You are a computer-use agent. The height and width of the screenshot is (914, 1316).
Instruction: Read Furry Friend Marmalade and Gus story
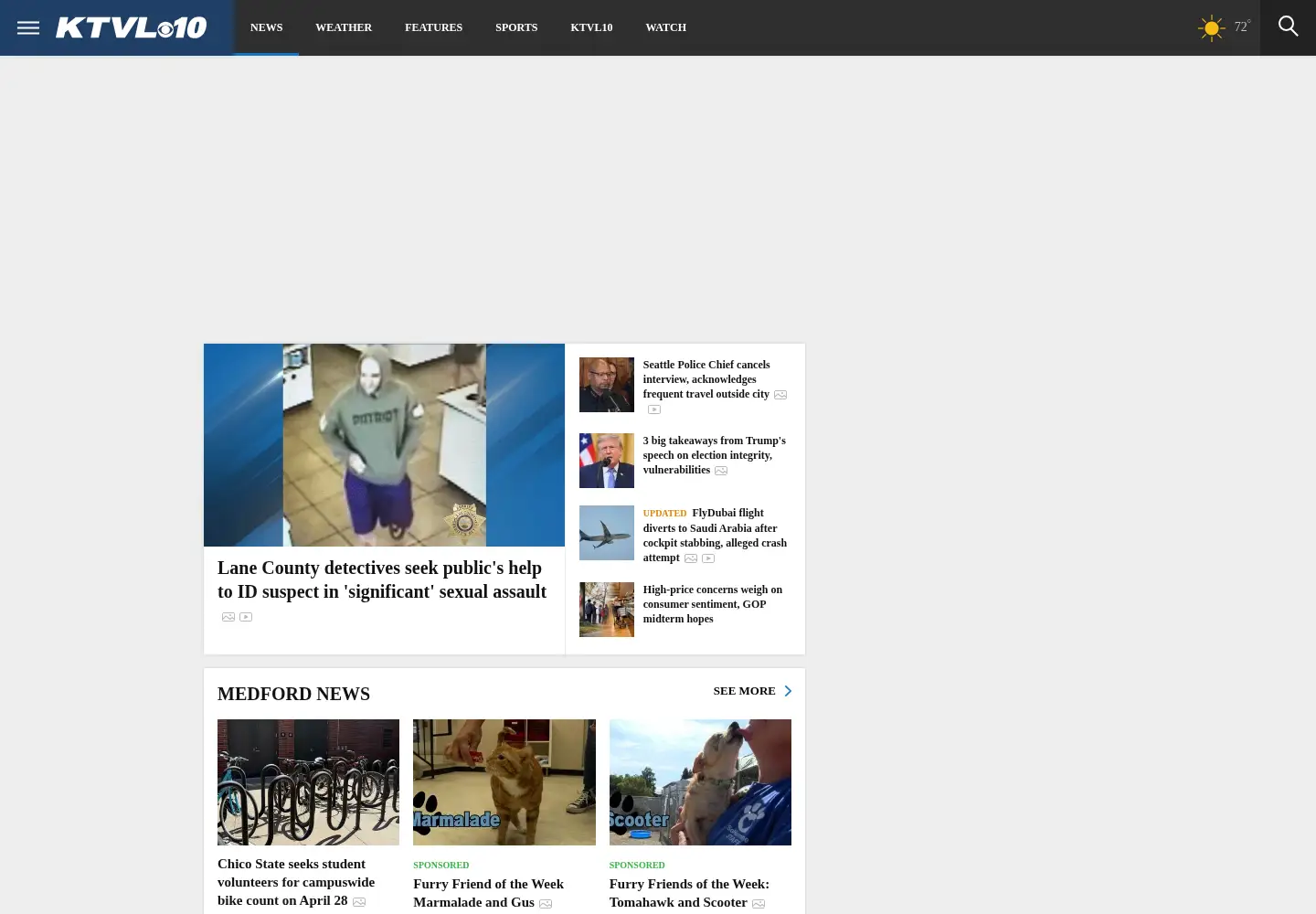point(489,893)
